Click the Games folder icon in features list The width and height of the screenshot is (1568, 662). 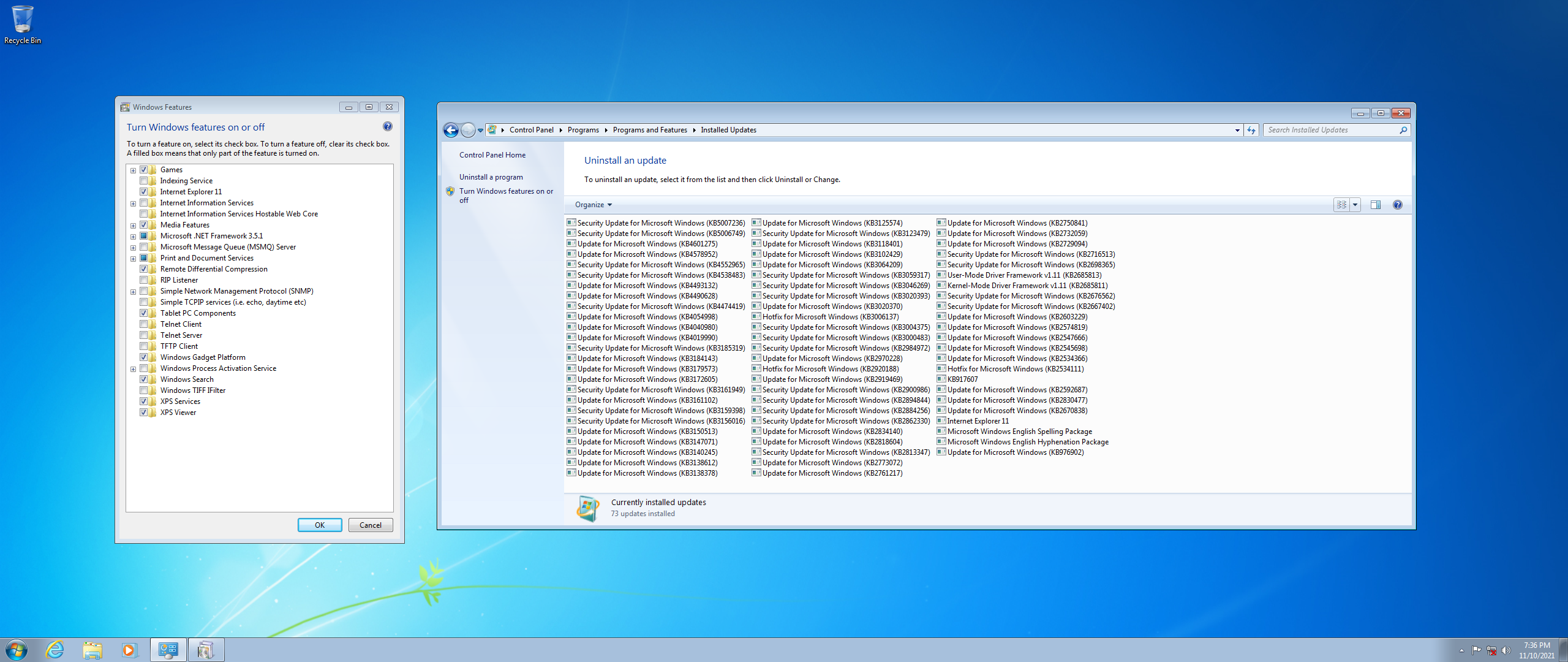[x=153, y=170]
